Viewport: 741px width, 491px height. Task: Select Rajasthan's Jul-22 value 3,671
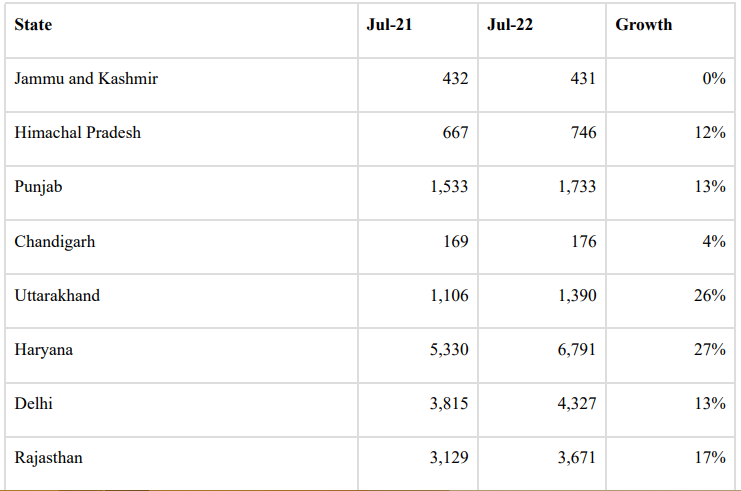coord(577,457)
